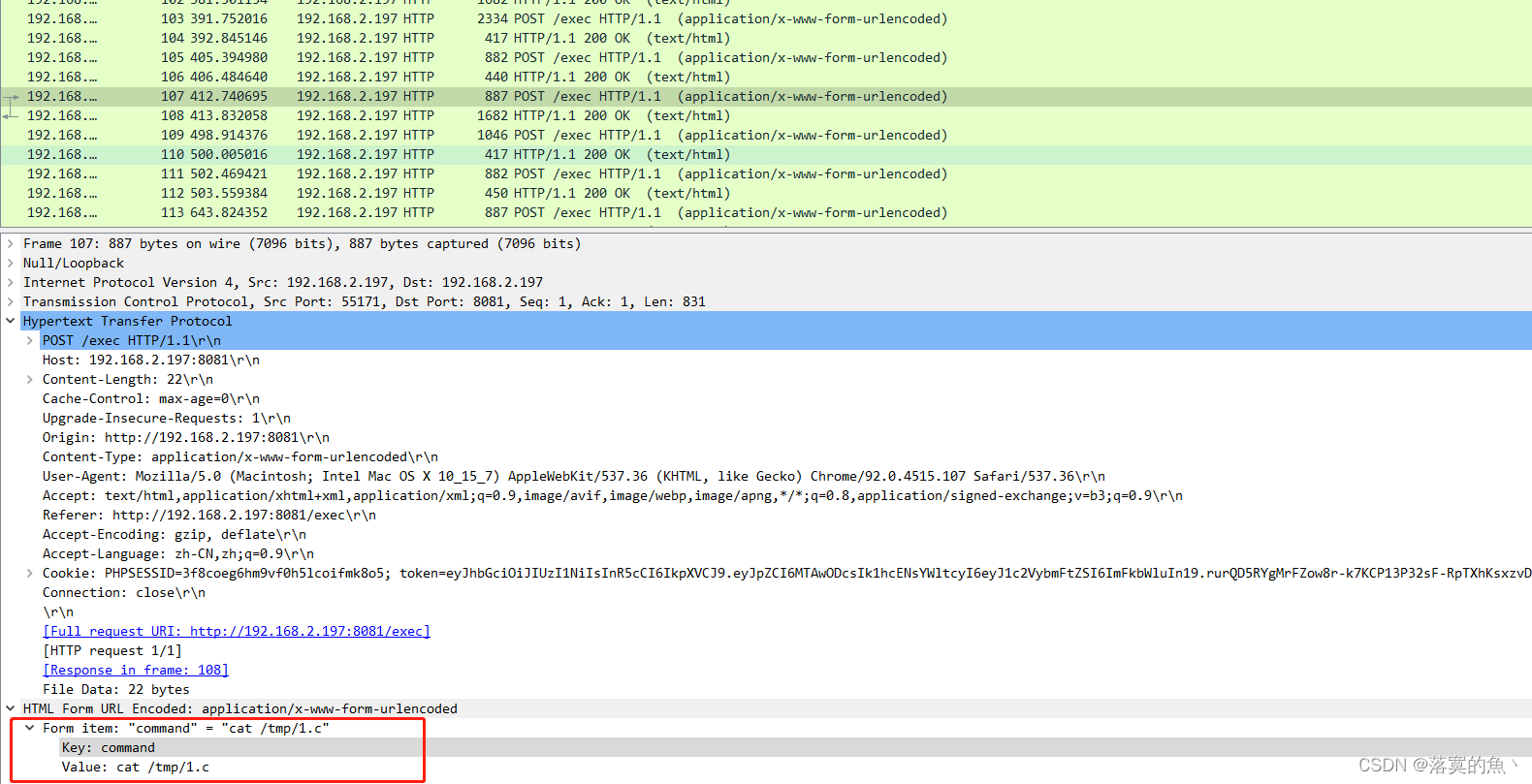The height and width of the screenshot is (784, 1532).
Task: Expand the POST /exec HTTP/1.1 line
Action: click(30, 340)
